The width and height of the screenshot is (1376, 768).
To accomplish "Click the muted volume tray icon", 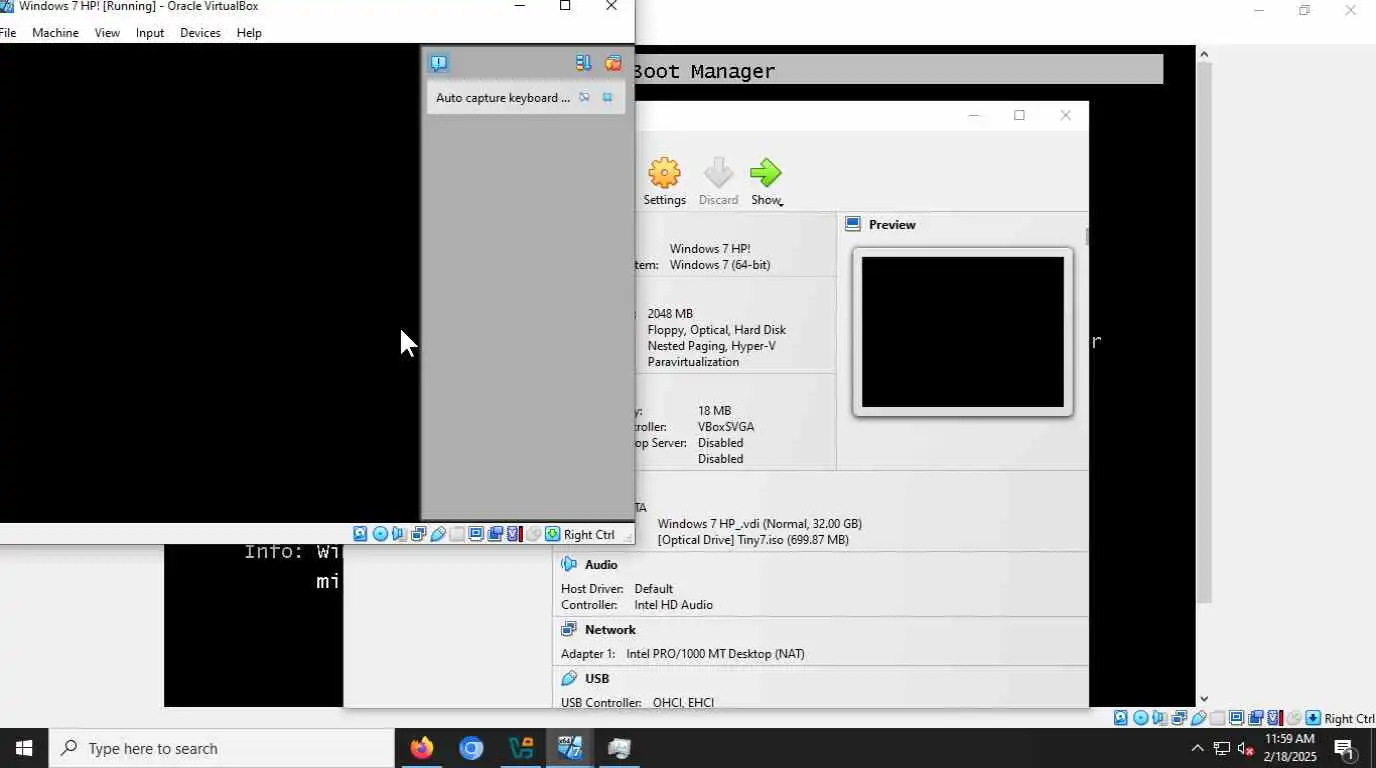I will coord(1246,748).
